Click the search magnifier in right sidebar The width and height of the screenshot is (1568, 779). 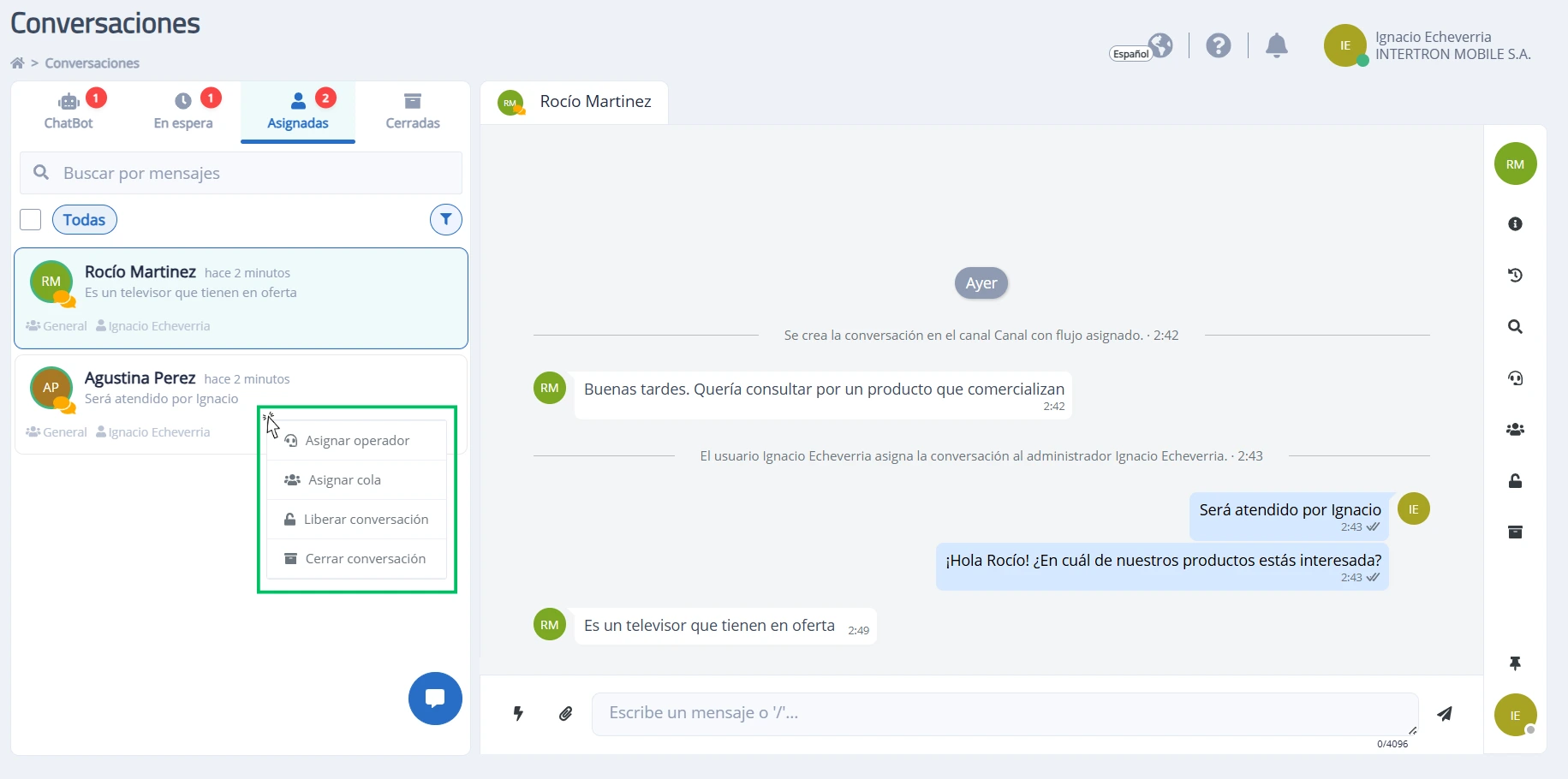(1515, 327)
